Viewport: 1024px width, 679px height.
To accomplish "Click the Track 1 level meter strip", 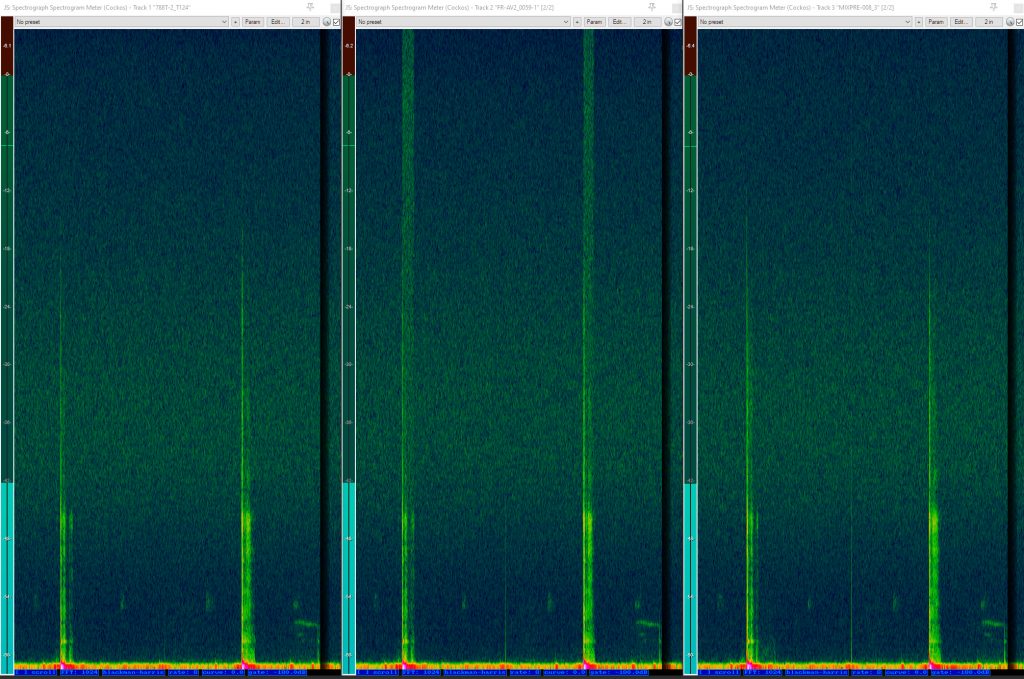I will (6, 350).
